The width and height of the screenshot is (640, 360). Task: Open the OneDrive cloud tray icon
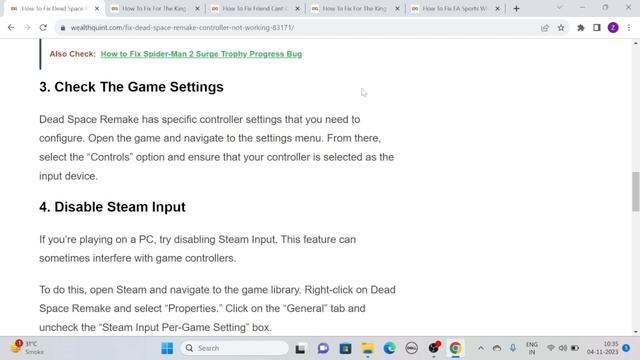tap(497, 348)
